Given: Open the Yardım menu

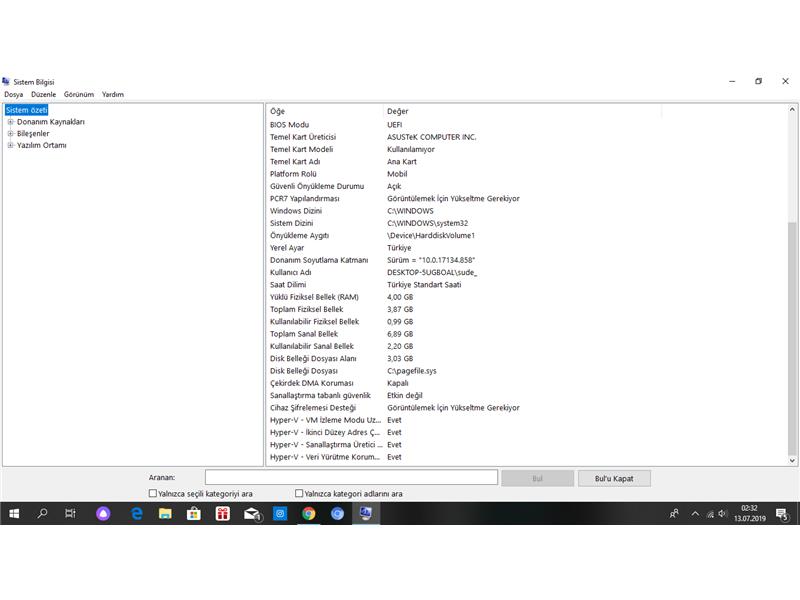Looking at the screenshot, I should point(113,94).
